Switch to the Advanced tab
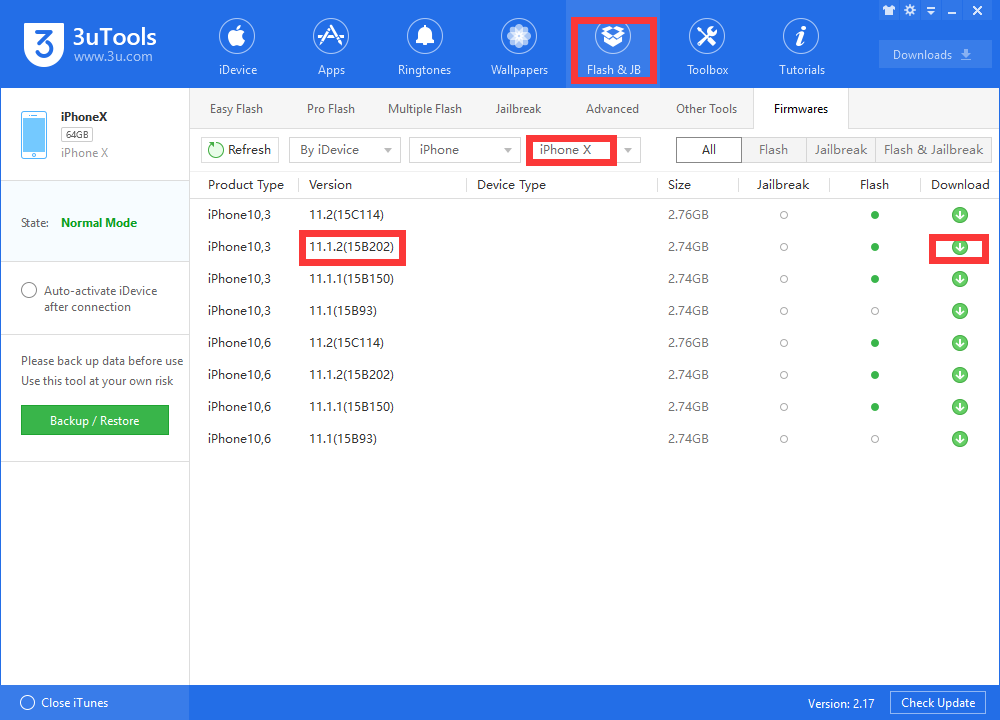1000x720 pixels. 612,109
